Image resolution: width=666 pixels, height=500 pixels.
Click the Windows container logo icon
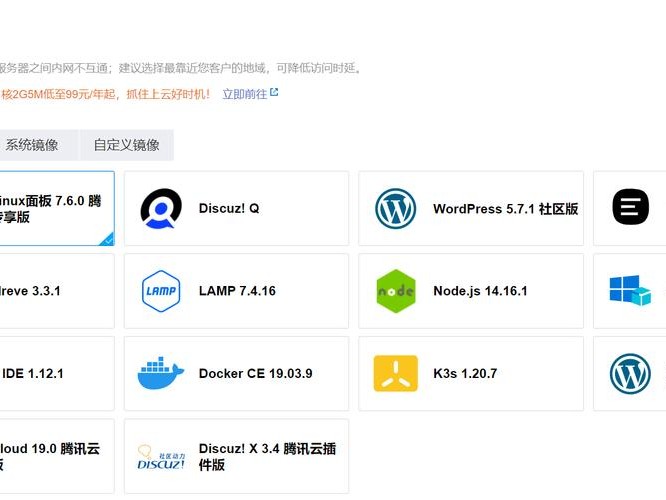(x=630, y=291)
